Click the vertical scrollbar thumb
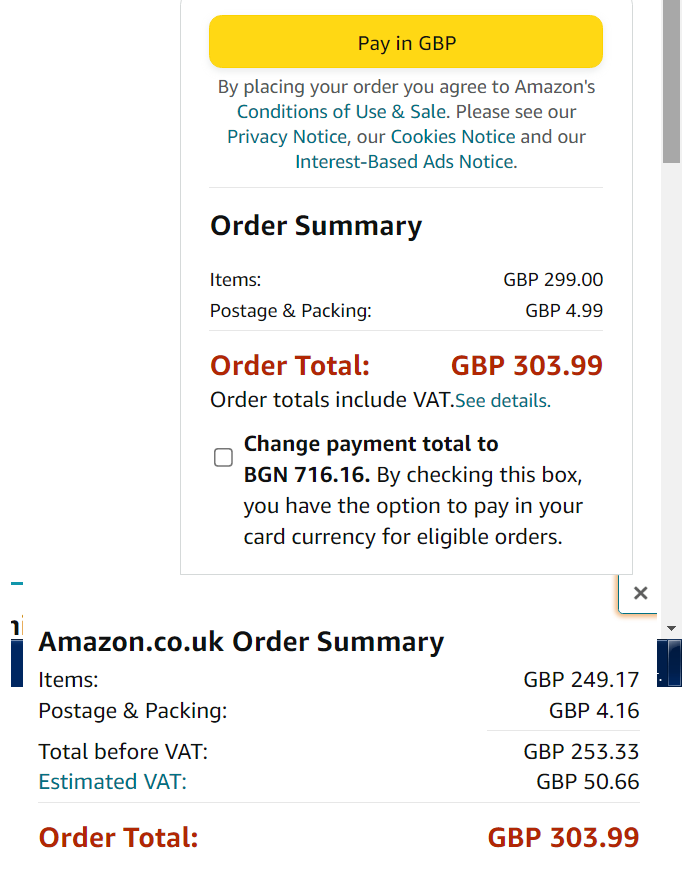Image resolution: width=699 pixels, height=879 pixels. tap(672, 80)
